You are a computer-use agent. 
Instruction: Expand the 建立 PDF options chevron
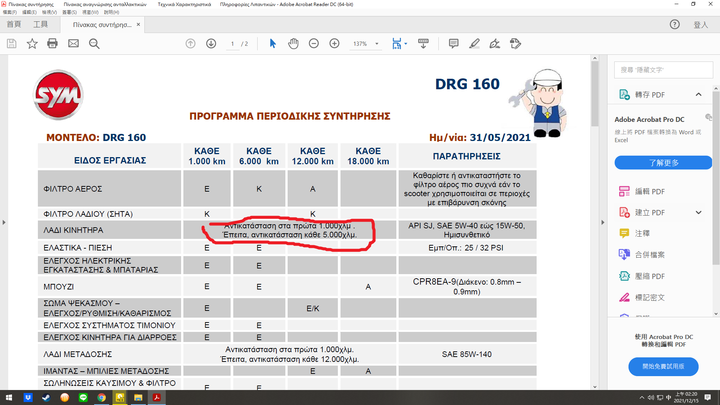pyautogui.click(x=698, y=213)
